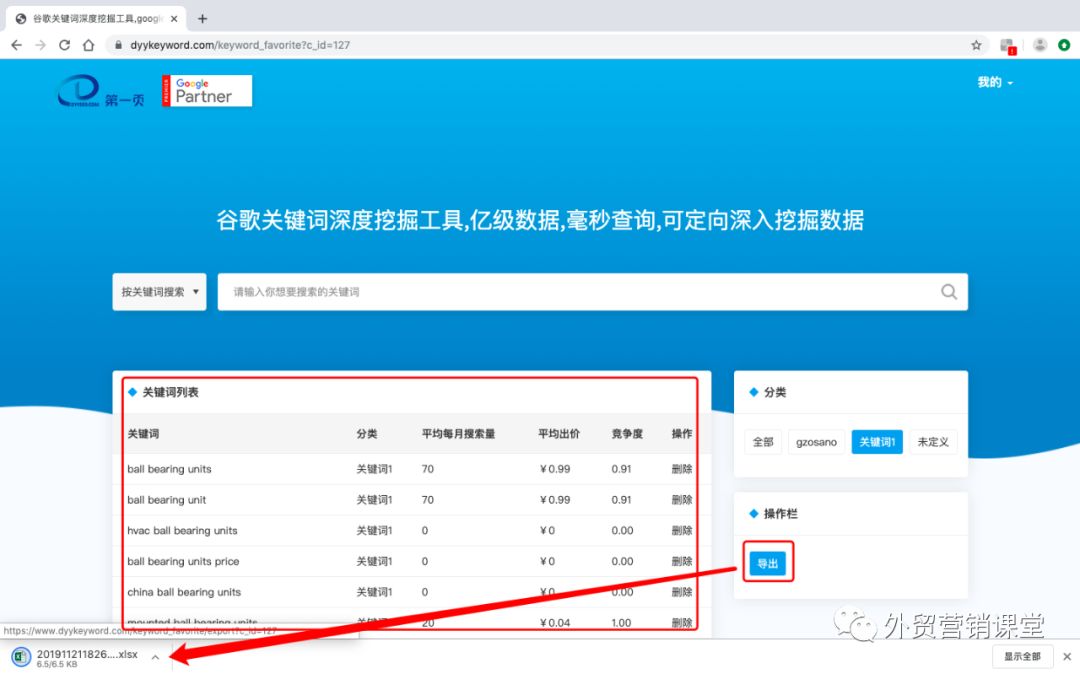Click the bookmark star in the address bar
This screenshot has height=674, width=1080.
tap(975, 44)
